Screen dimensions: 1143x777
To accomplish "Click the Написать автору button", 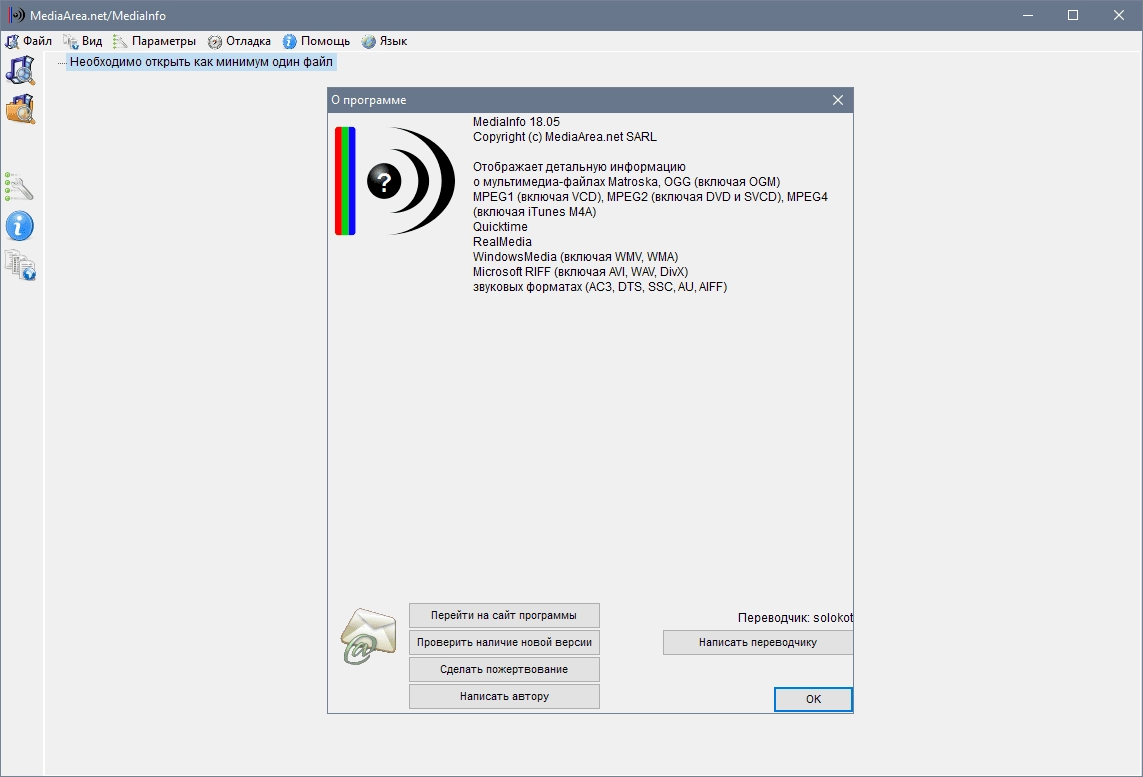I will 504,696.
